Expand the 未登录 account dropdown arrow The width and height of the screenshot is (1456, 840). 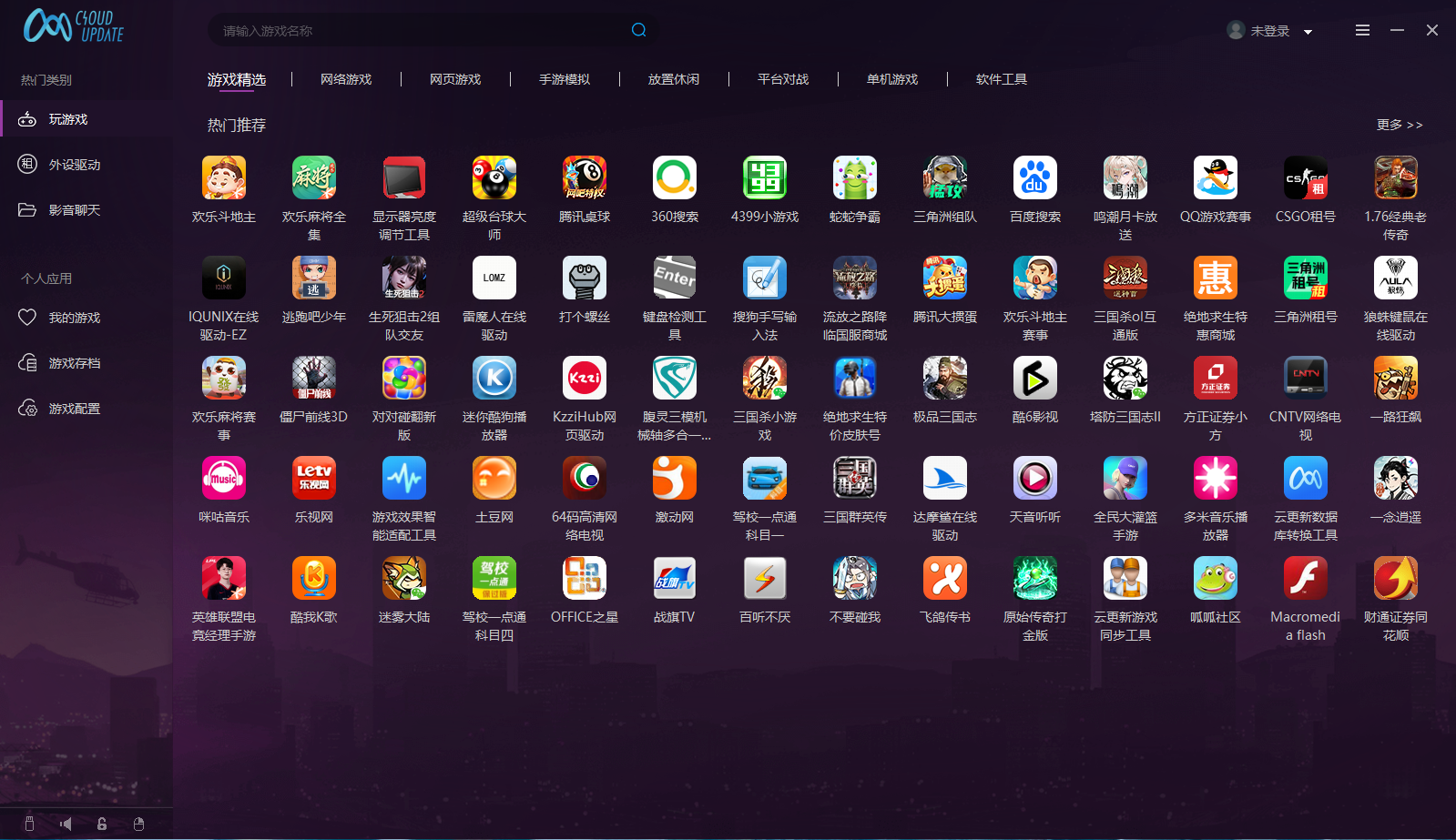click(x=1308, y=32)
